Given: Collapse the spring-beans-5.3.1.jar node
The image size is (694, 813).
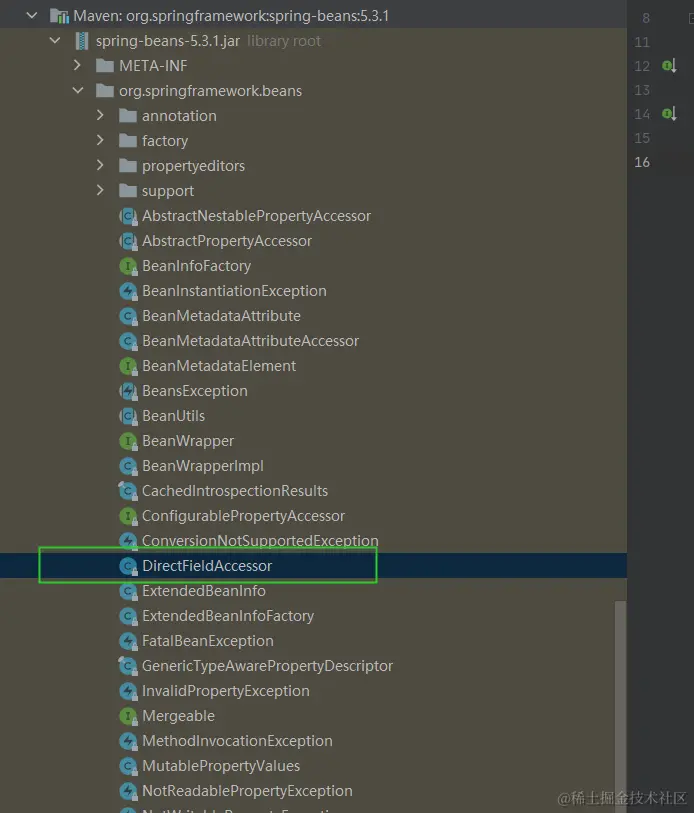Looking at the screenshot, I should pos(55,40).
